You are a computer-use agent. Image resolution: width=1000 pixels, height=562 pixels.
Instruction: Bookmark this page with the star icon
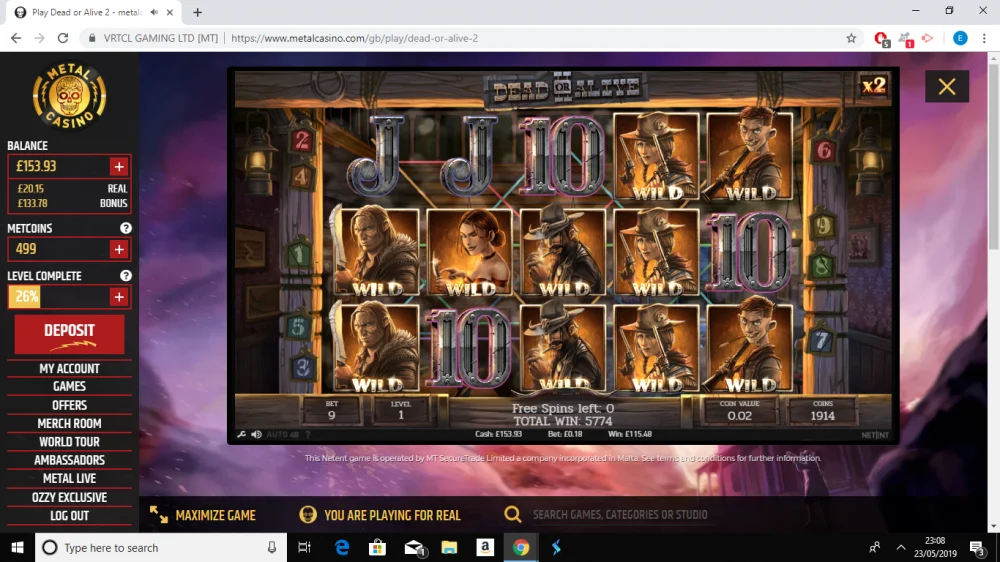coord(851,38)
